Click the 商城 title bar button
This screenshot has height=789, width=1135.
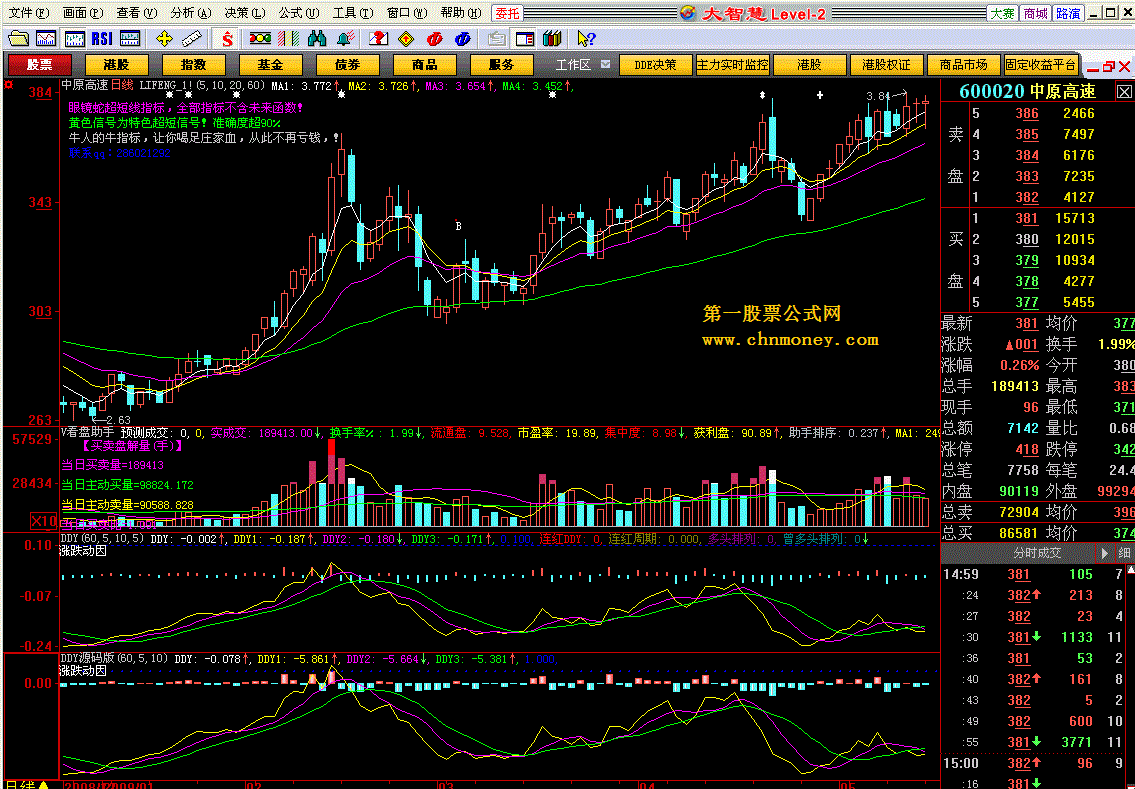(1035, 13)
